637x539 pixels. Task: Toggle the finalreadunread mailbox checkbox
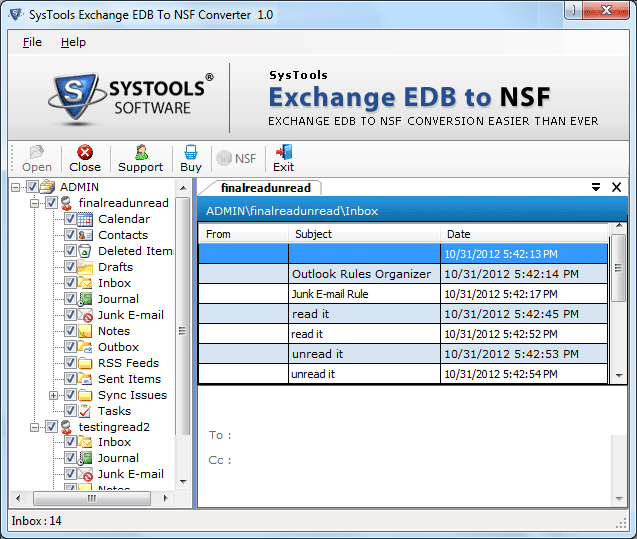[51, 203]
